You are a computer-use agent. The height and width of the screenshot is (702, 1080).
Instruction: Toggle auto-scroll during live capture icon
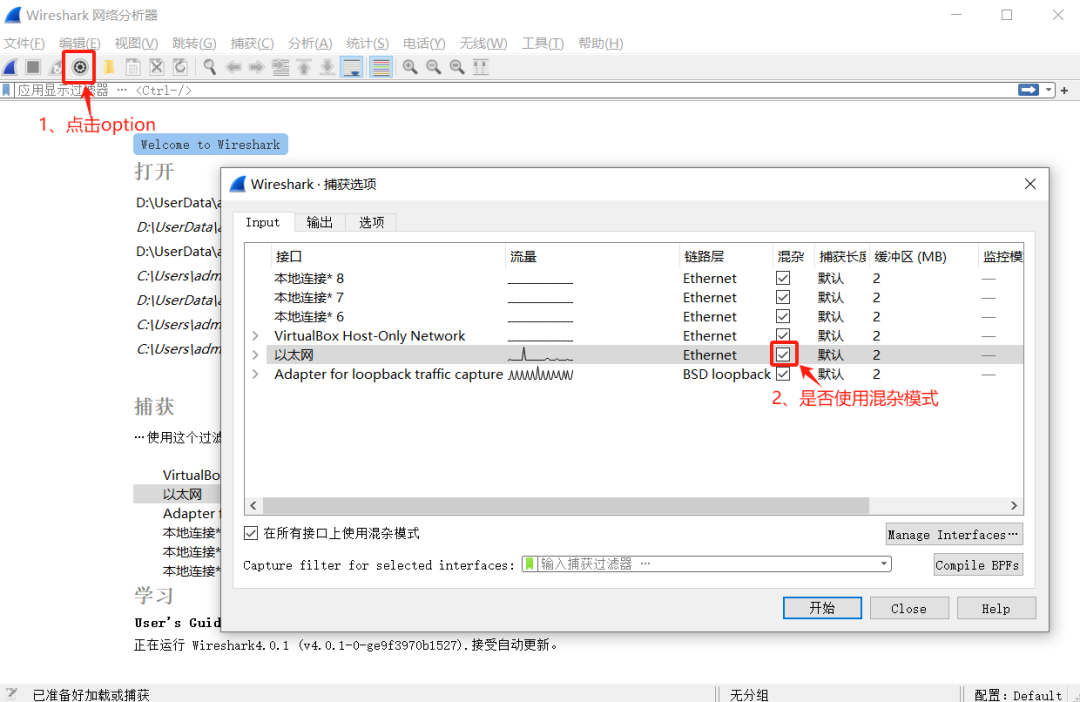(x=352, y=67)
